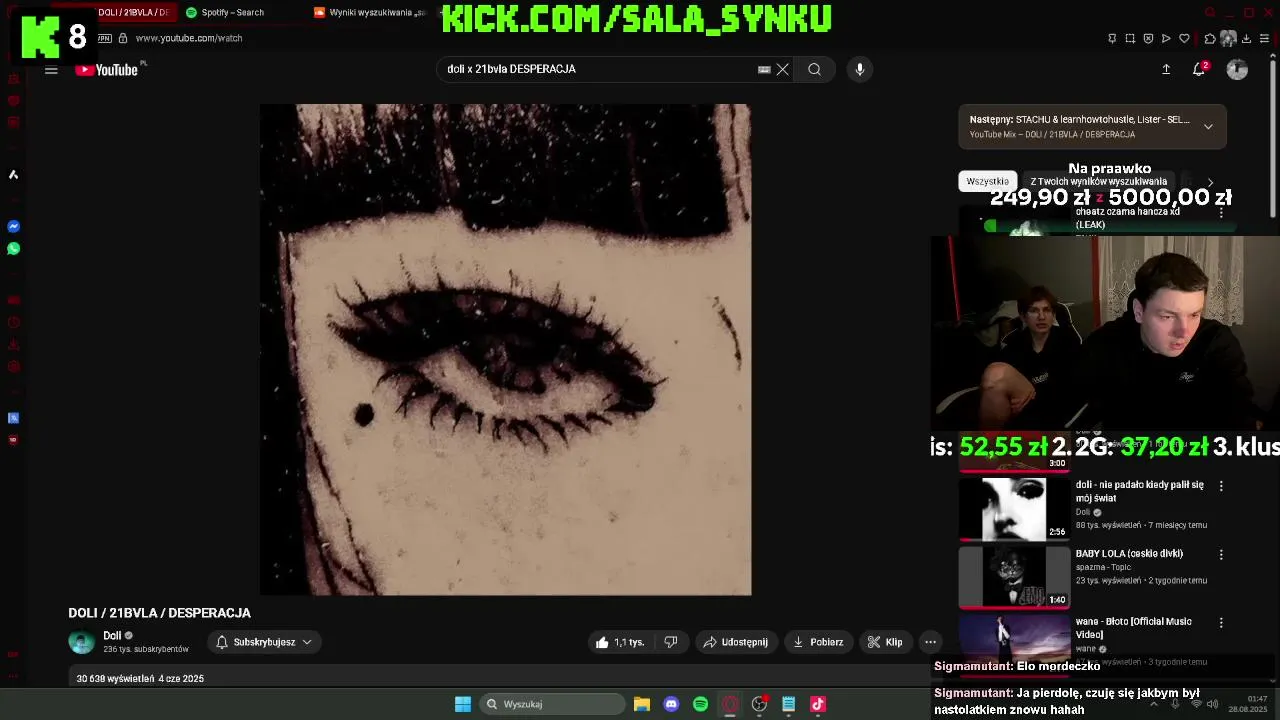Open the on-screen keyboard icon in search
The width and height of the screenshot is (1280, 720).
(764, 69)
